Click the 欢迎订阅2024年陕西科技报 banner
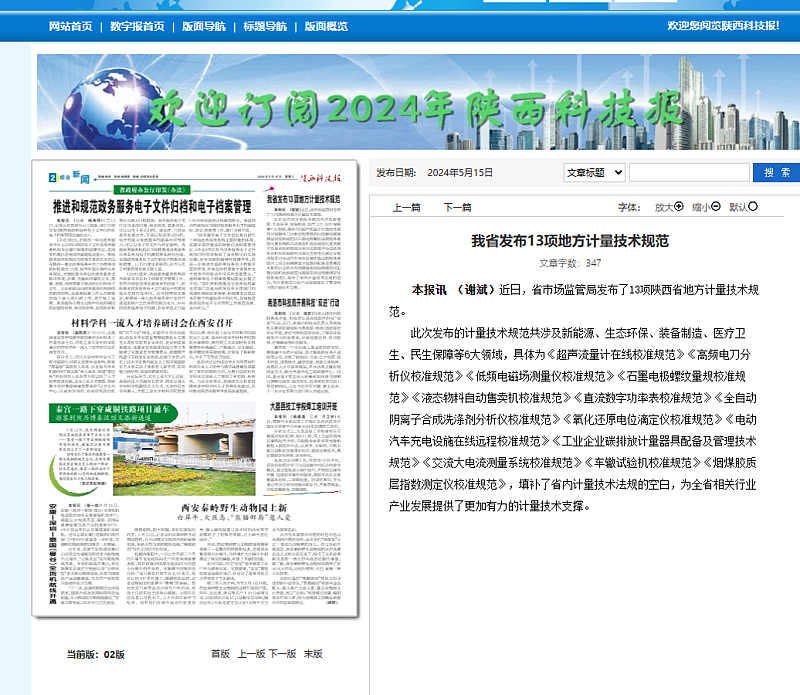Image resolution: width=800 pixels, height=695 pixels. click(418, 102)
